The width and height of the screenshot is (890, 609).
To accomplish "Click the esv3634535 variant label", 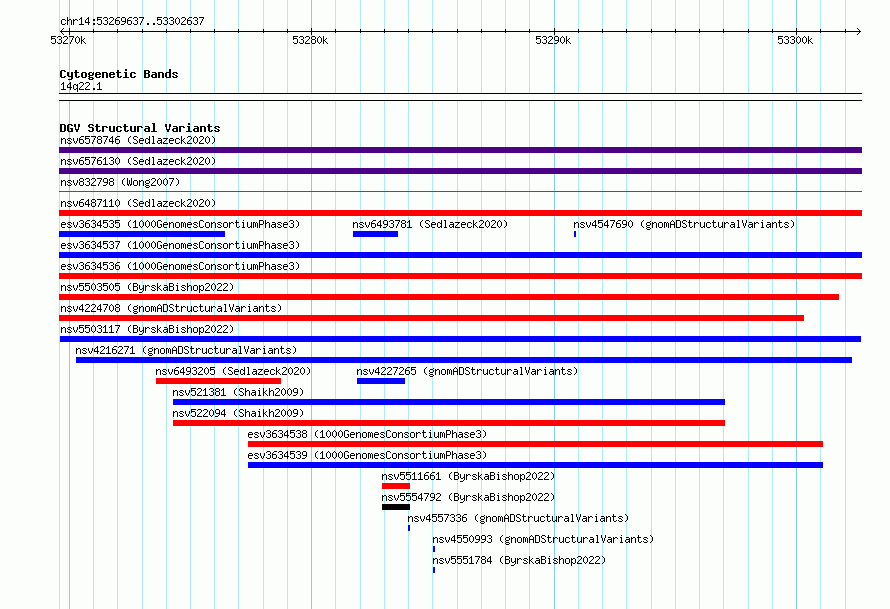I will click(x=180, y=224).
